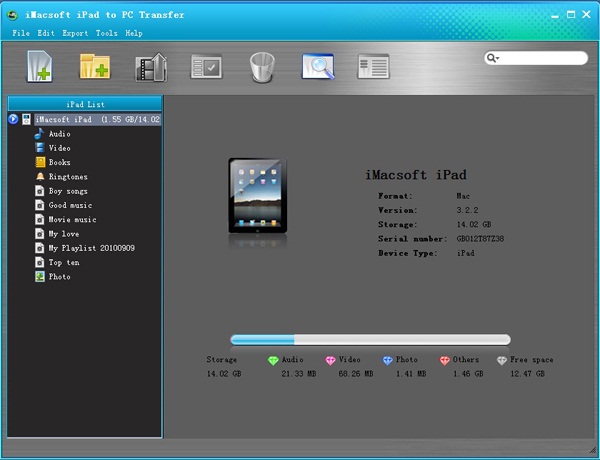The image size is (600, 460).
Task: Click the window resize grip corner
Action: [593, 449]
